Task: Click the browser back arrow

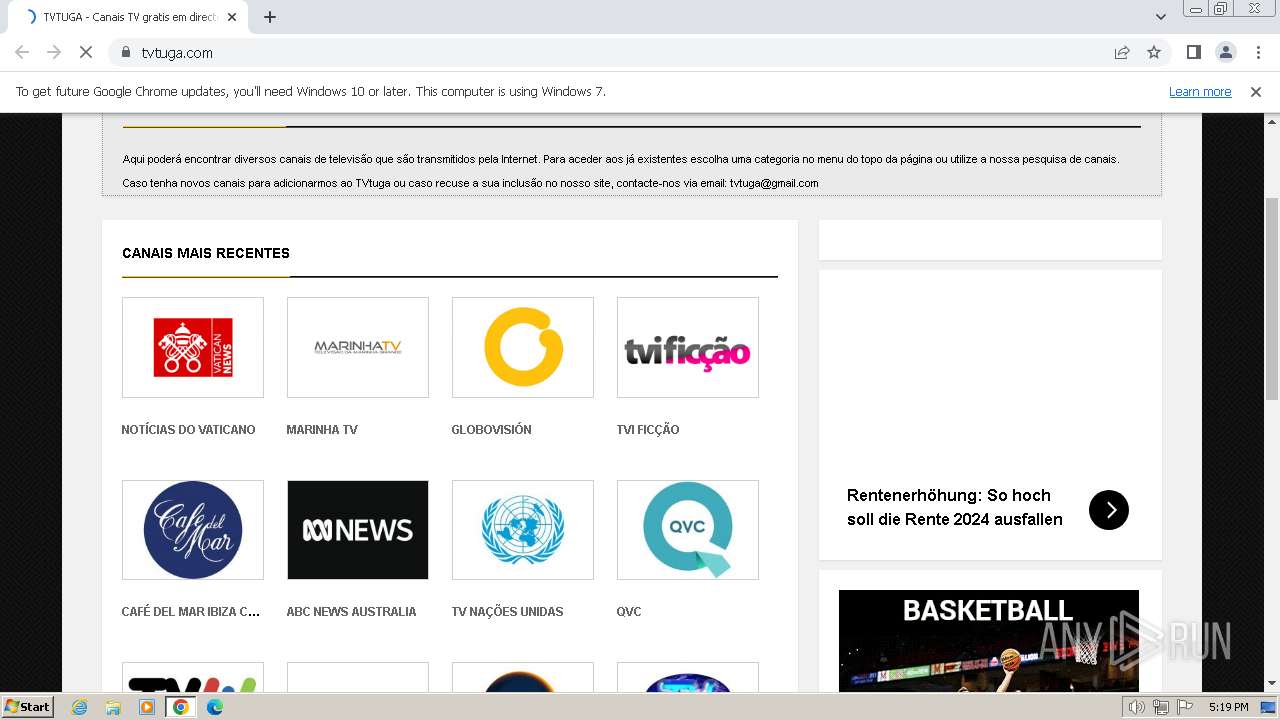Action: click(22, 52)
